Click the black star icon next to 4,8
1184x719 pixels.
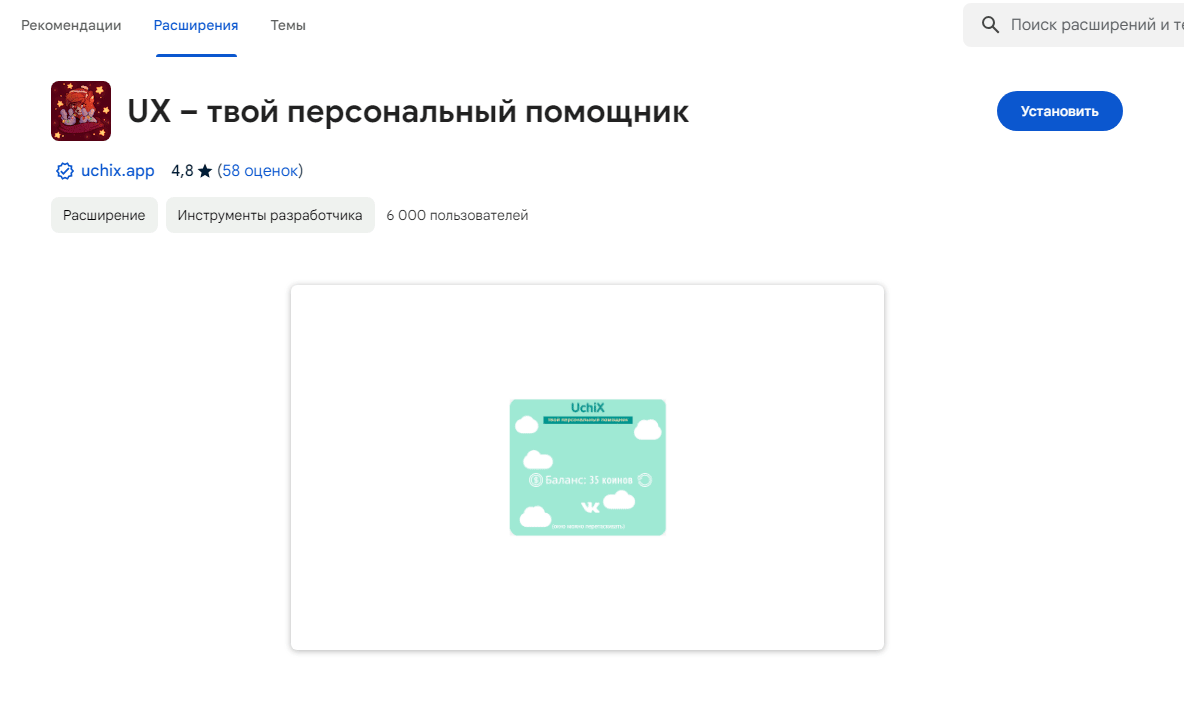pos(206,170)
